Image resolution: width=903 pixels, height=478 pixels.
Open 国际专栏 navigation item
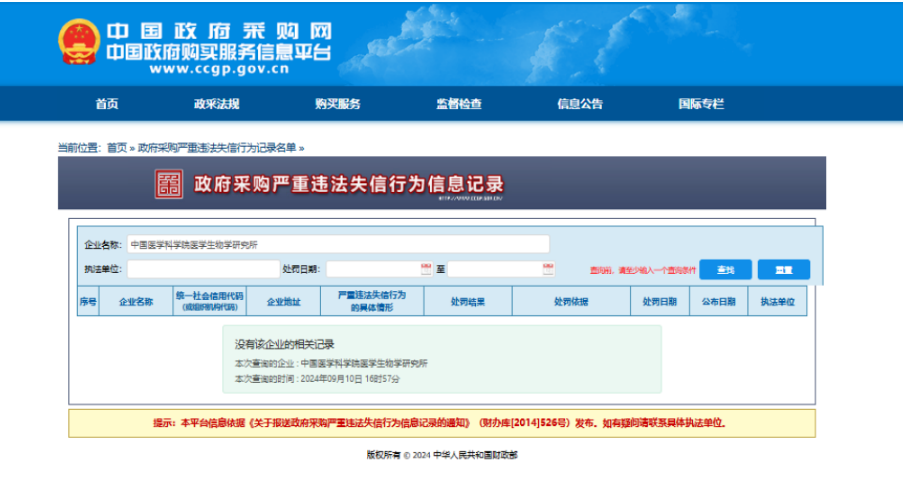coord(701,104)
